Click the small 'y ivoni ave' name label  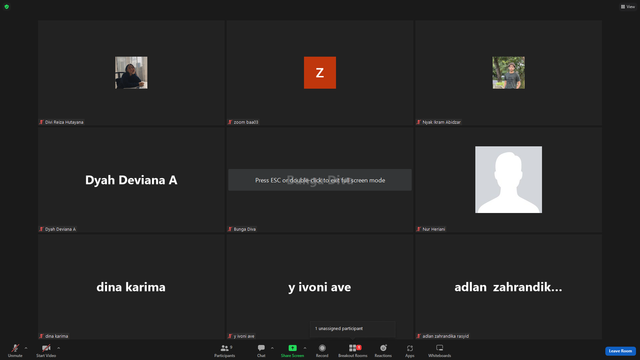[241, 336]
